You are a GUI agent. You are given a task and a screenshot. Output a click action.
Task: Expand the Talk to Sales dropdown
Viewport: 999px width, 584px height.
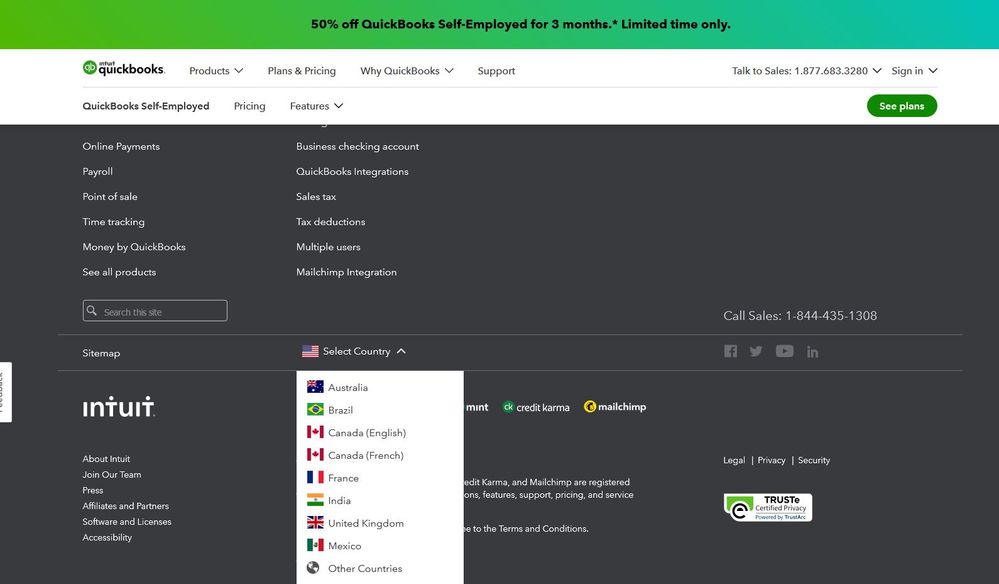click(x=807, y=71)
